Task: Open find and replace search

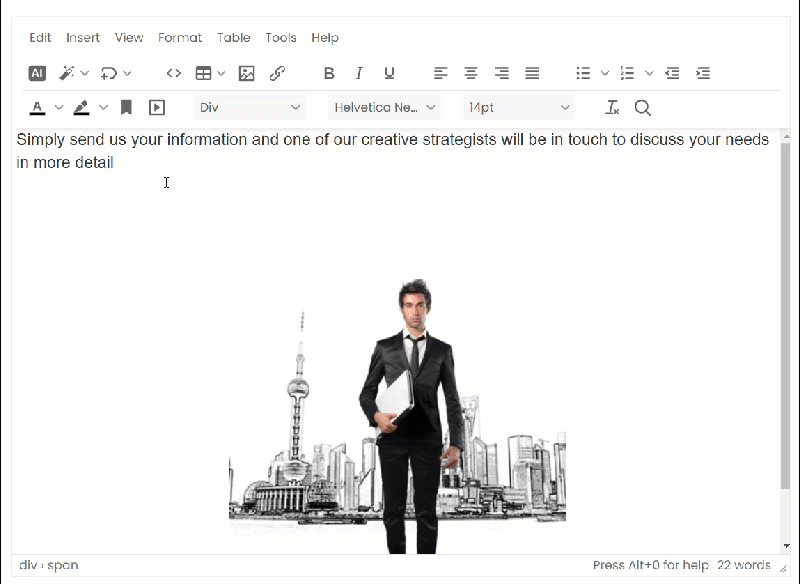Action: pyautogui.click(x=642, y=108)
